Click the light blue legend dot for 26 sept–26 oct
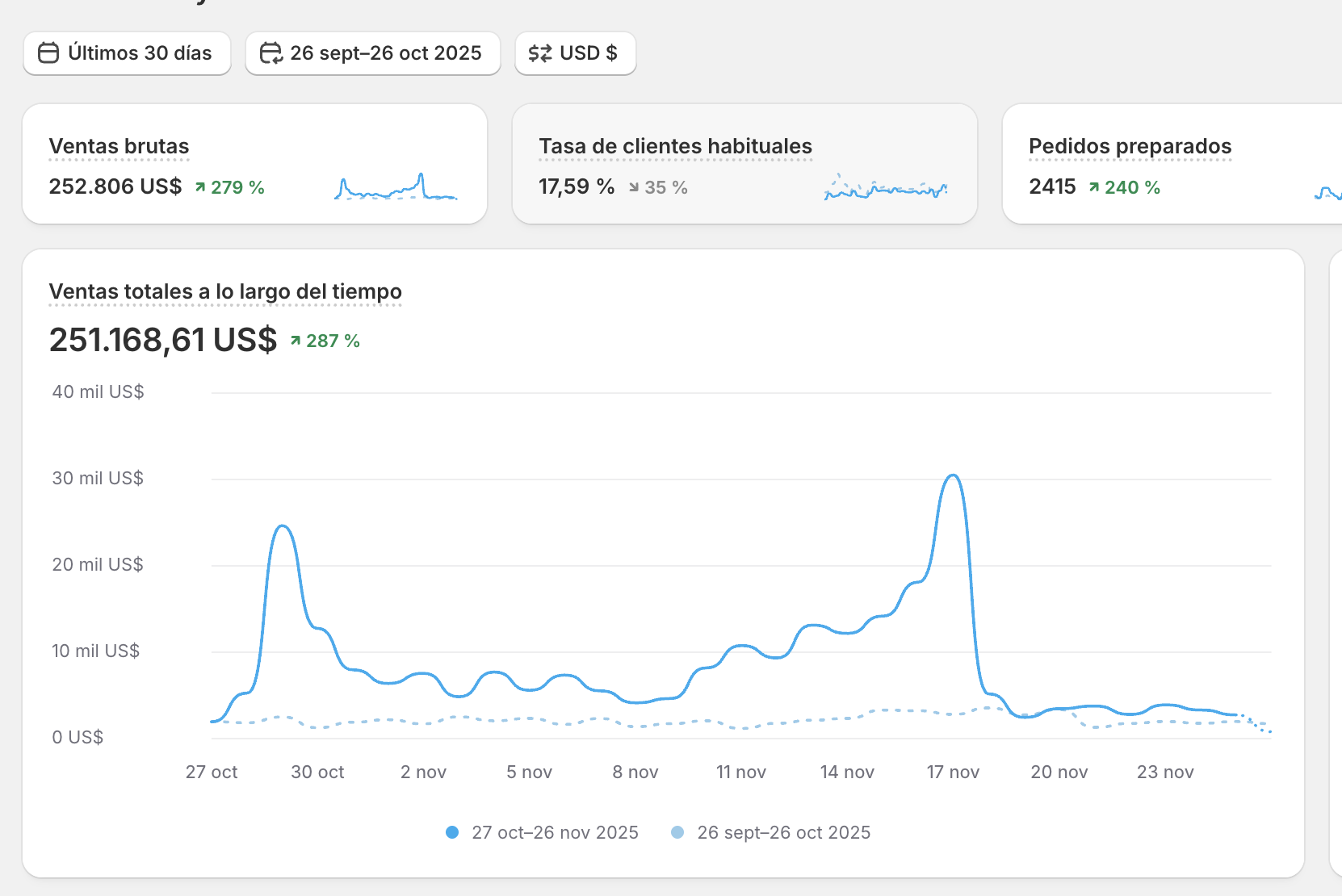This screenshot has width=1342, height=896. pos(677,832)
